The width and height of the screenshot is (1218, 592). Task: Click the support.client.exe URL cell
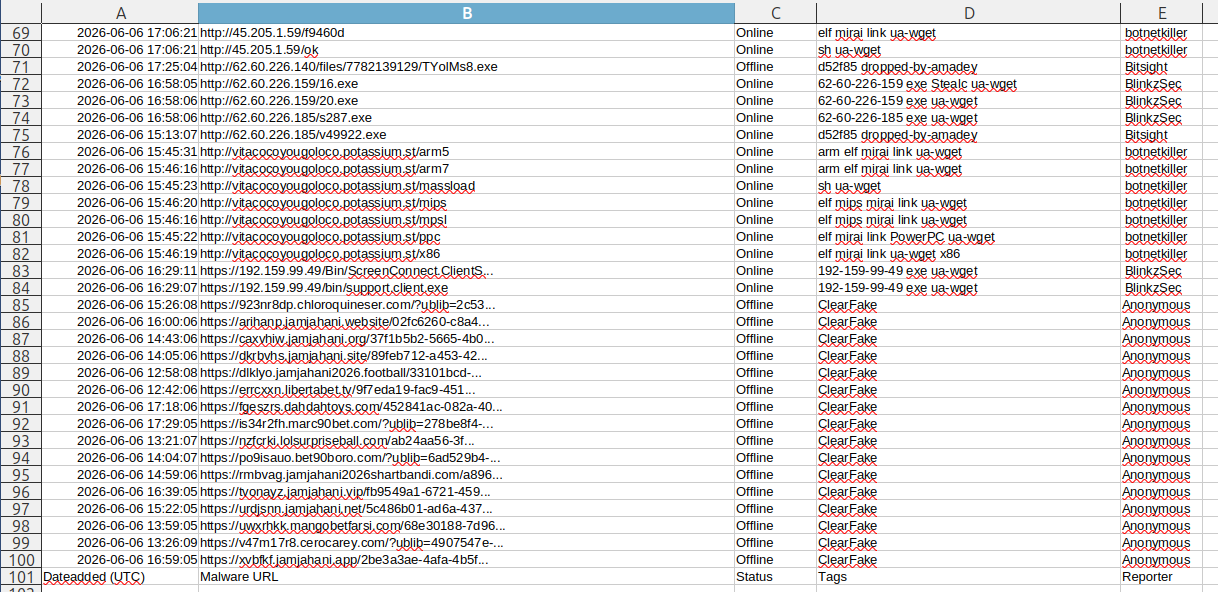tap(466, 288)
